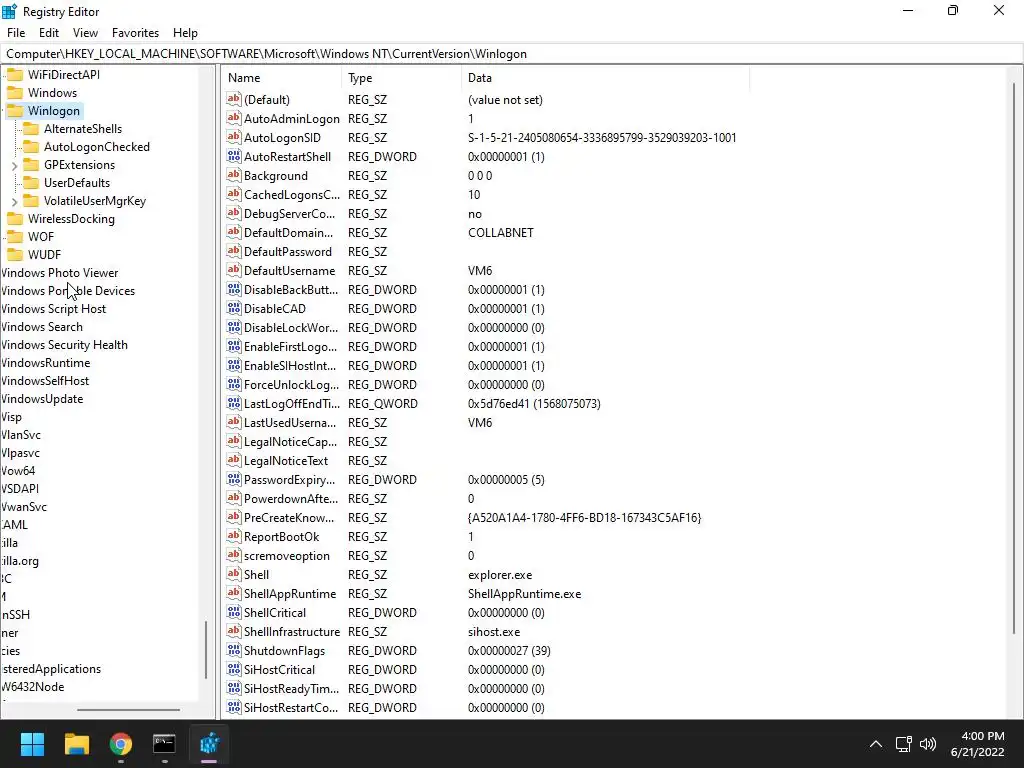
Task: Click the WUDF folder icon
Action: pyautogui.click(x=15, y=255)
